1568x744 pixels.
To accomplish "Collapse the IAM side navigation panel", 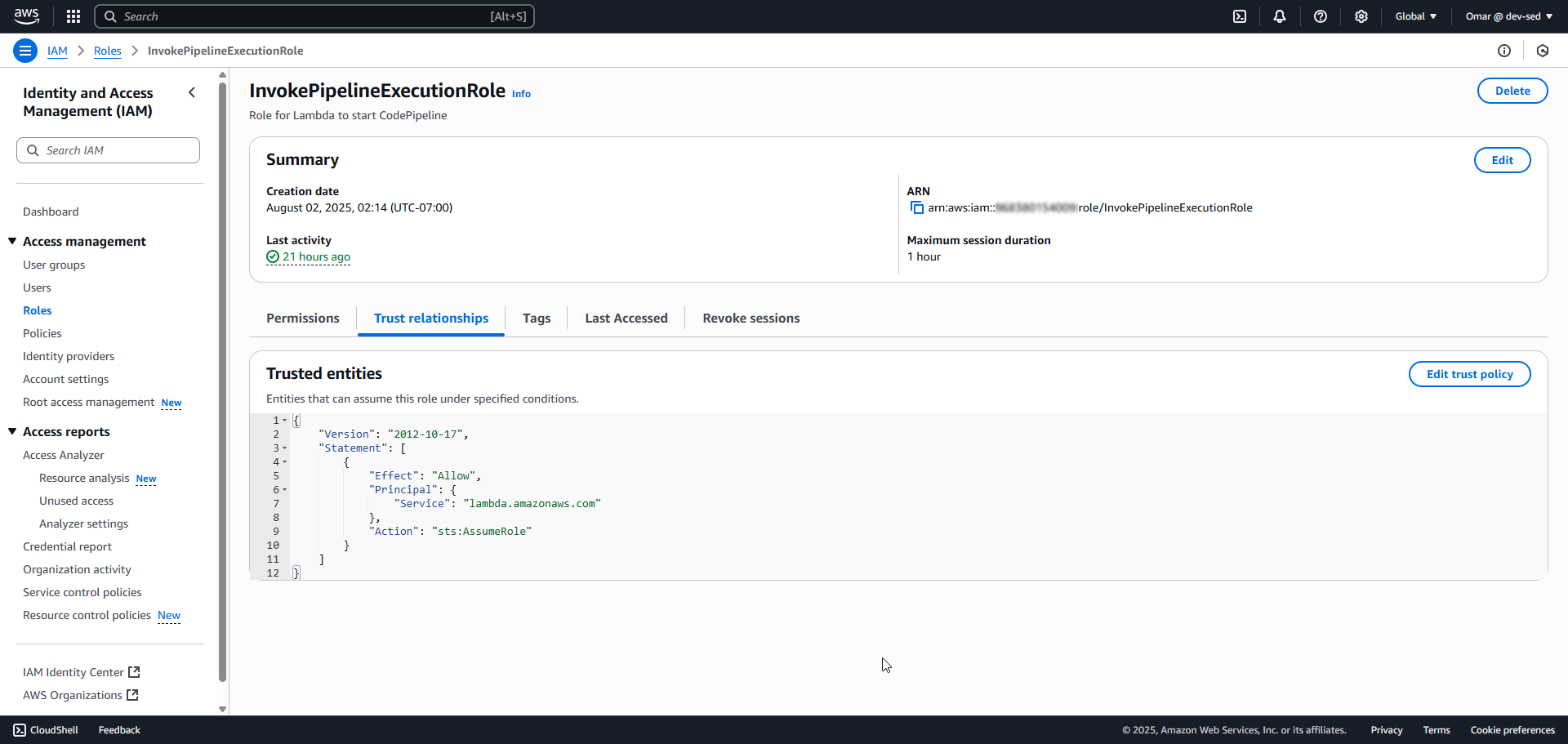I will [x=192, y=92].
